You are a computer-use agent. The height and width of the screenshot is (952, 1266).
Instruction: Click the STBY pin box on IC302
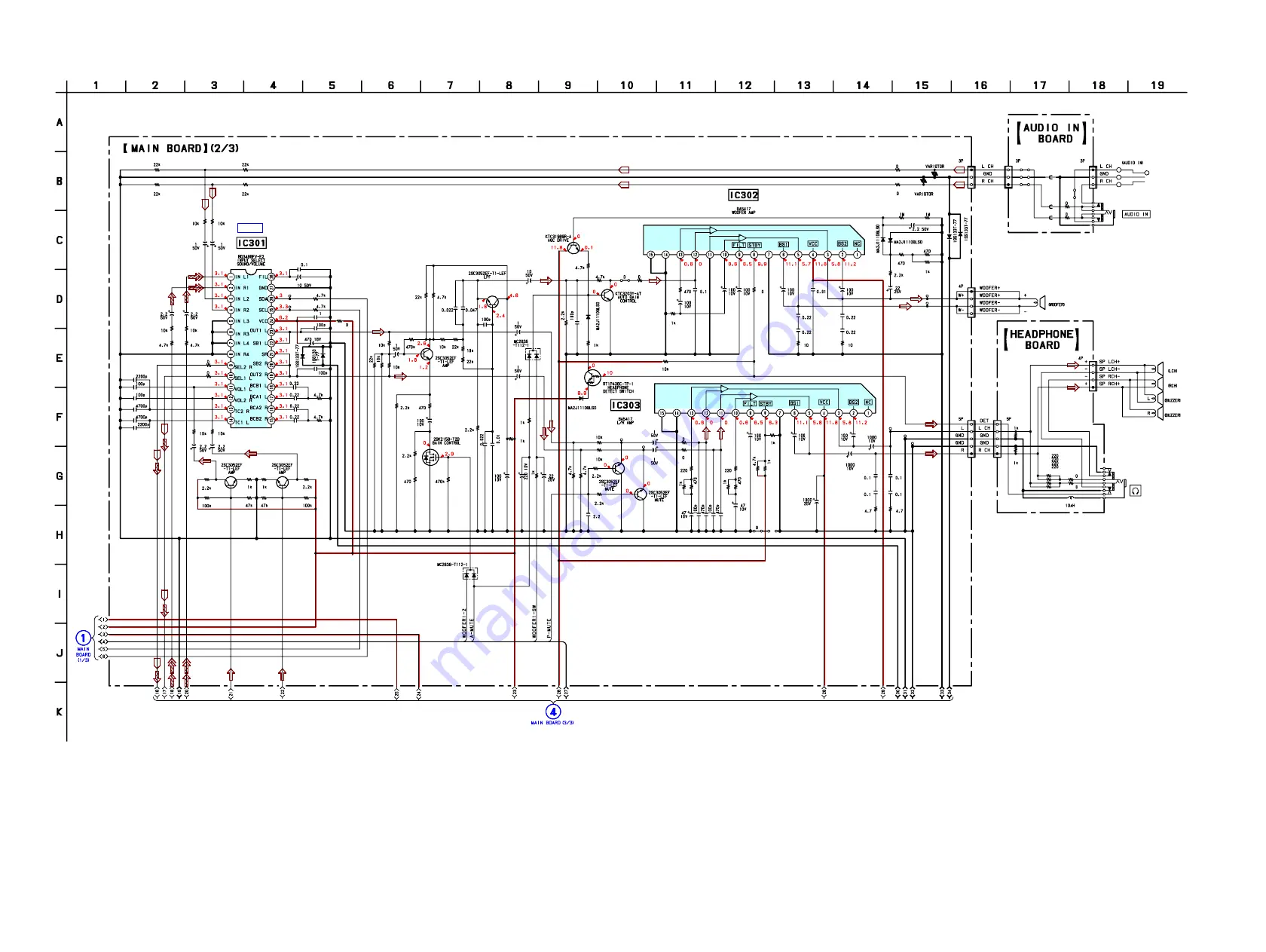pos(754,245)
